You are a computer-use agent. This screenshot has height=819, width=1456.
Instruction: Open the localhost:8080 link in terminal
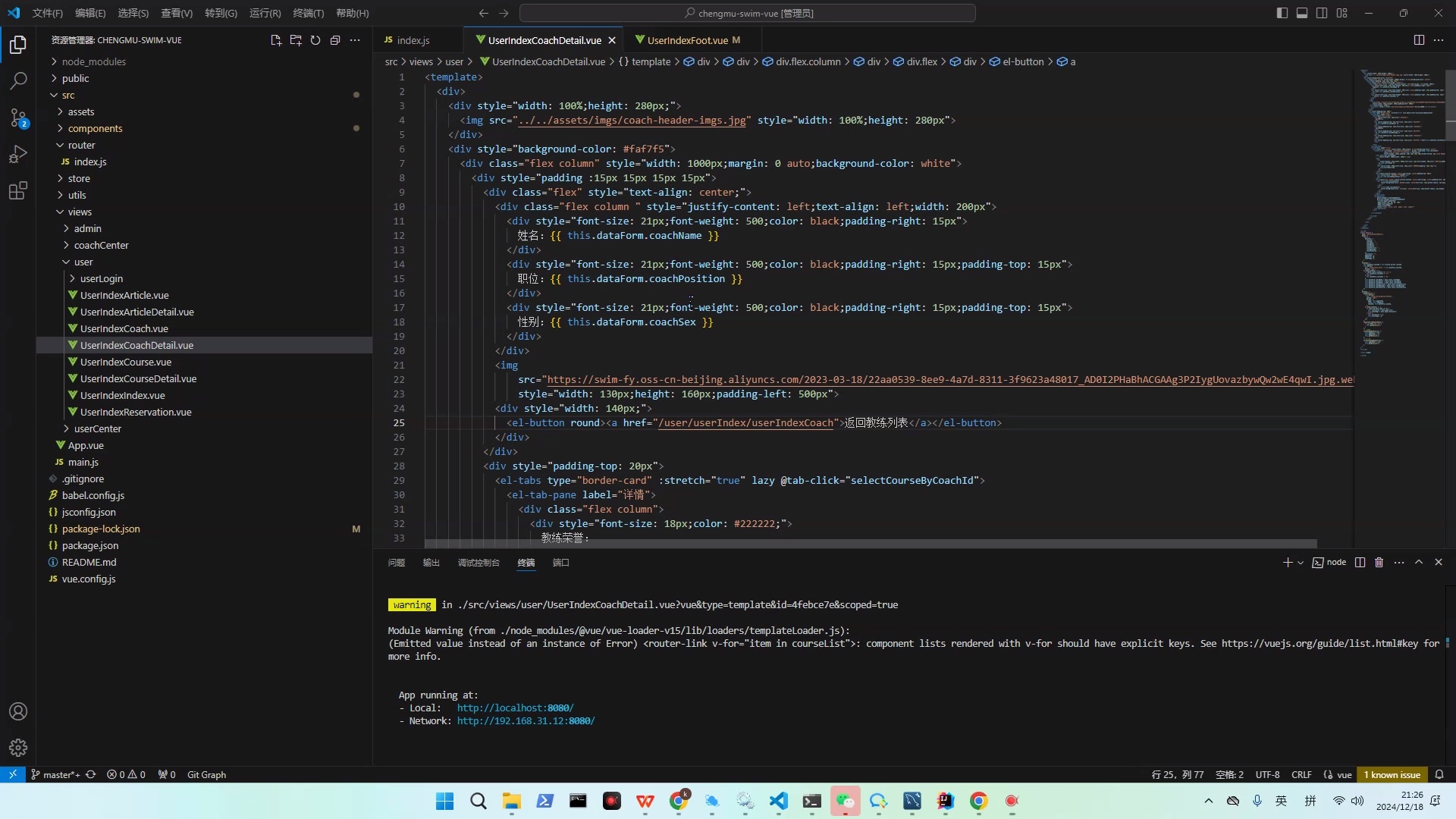click(515, 708)
